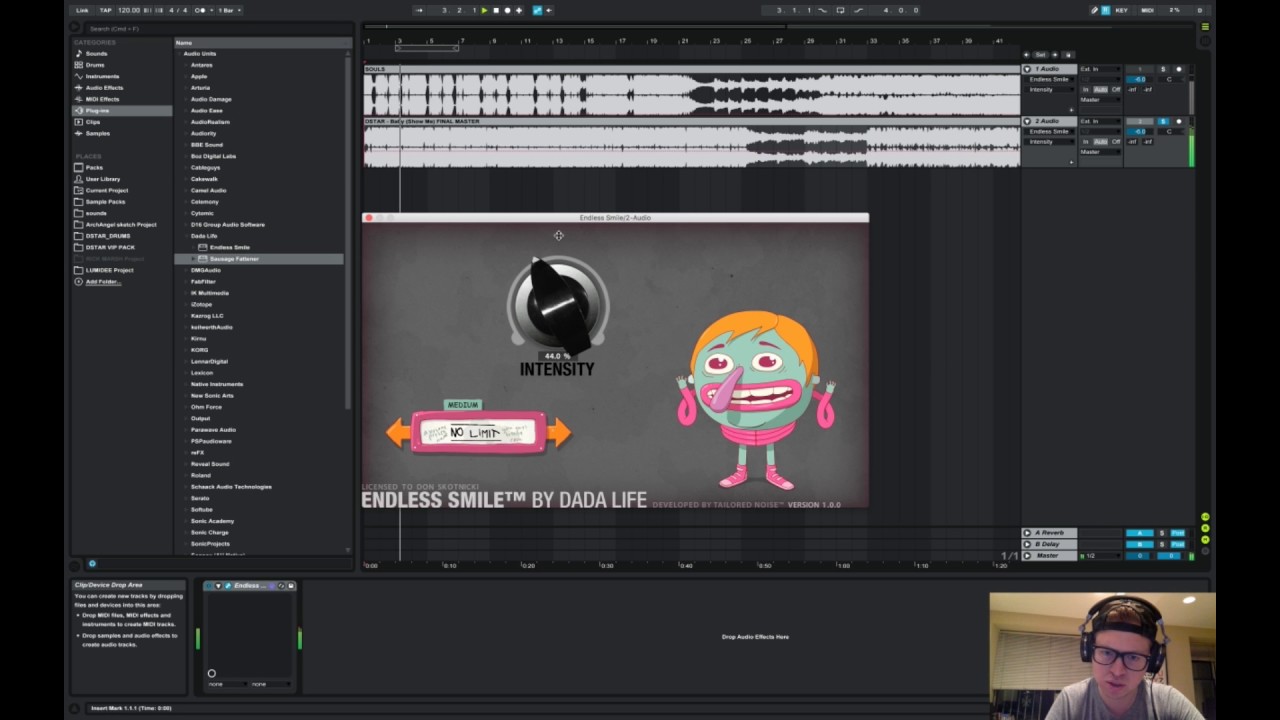Image resolution: width=1280 pixels, height=720 pixels.
Task: Click the 120.00 tempo field
Action: tap(129, 10)
